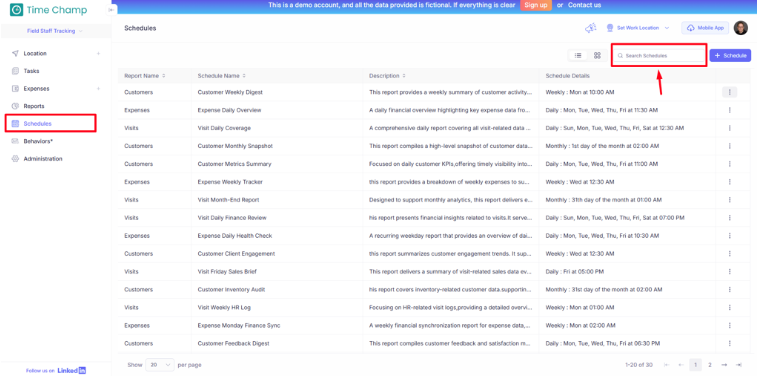
Task: Open actions menu for Expense Daily Overview
Action: point(729,110)
